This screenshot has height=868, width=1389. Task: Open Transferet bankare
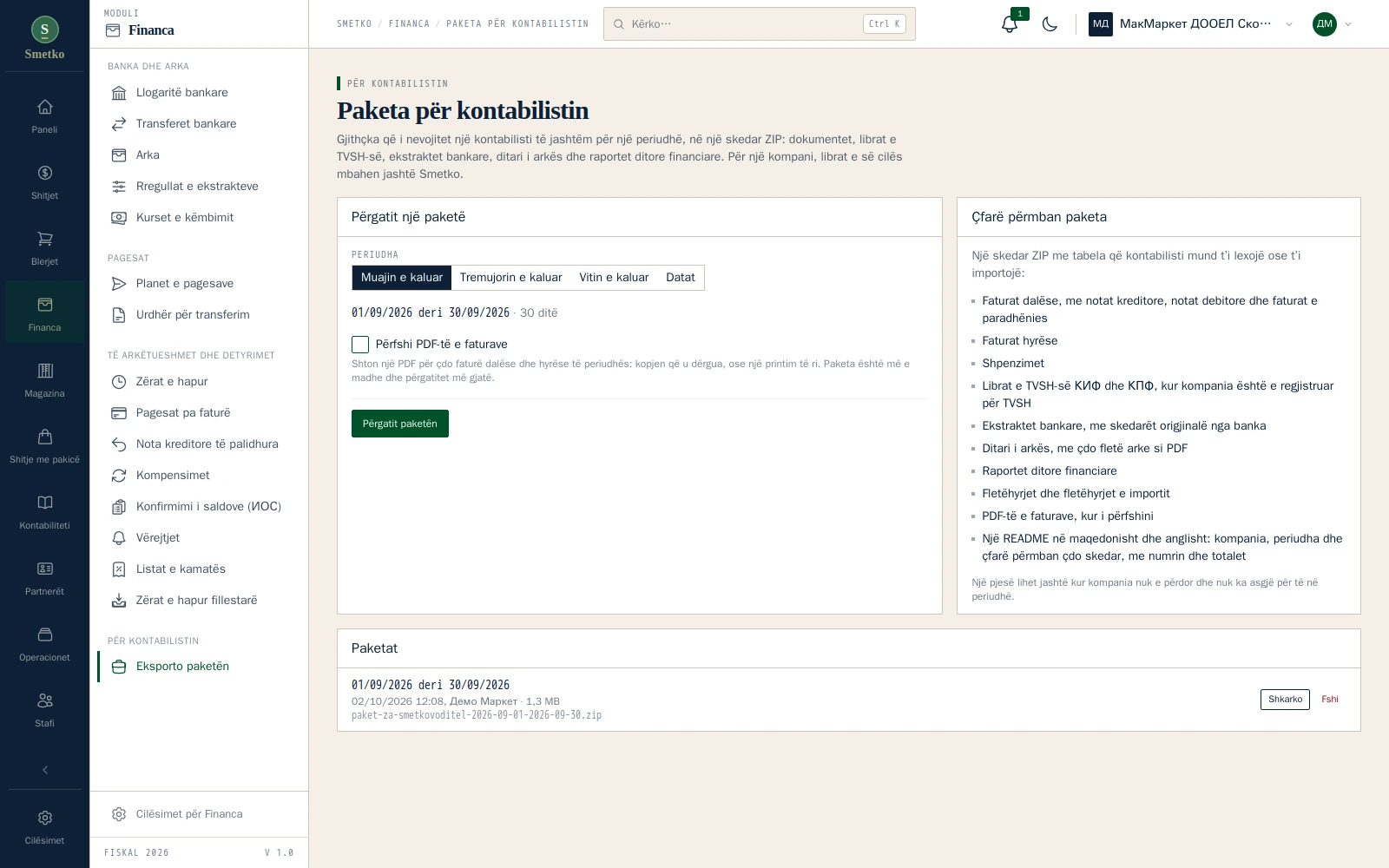(199, 124)
